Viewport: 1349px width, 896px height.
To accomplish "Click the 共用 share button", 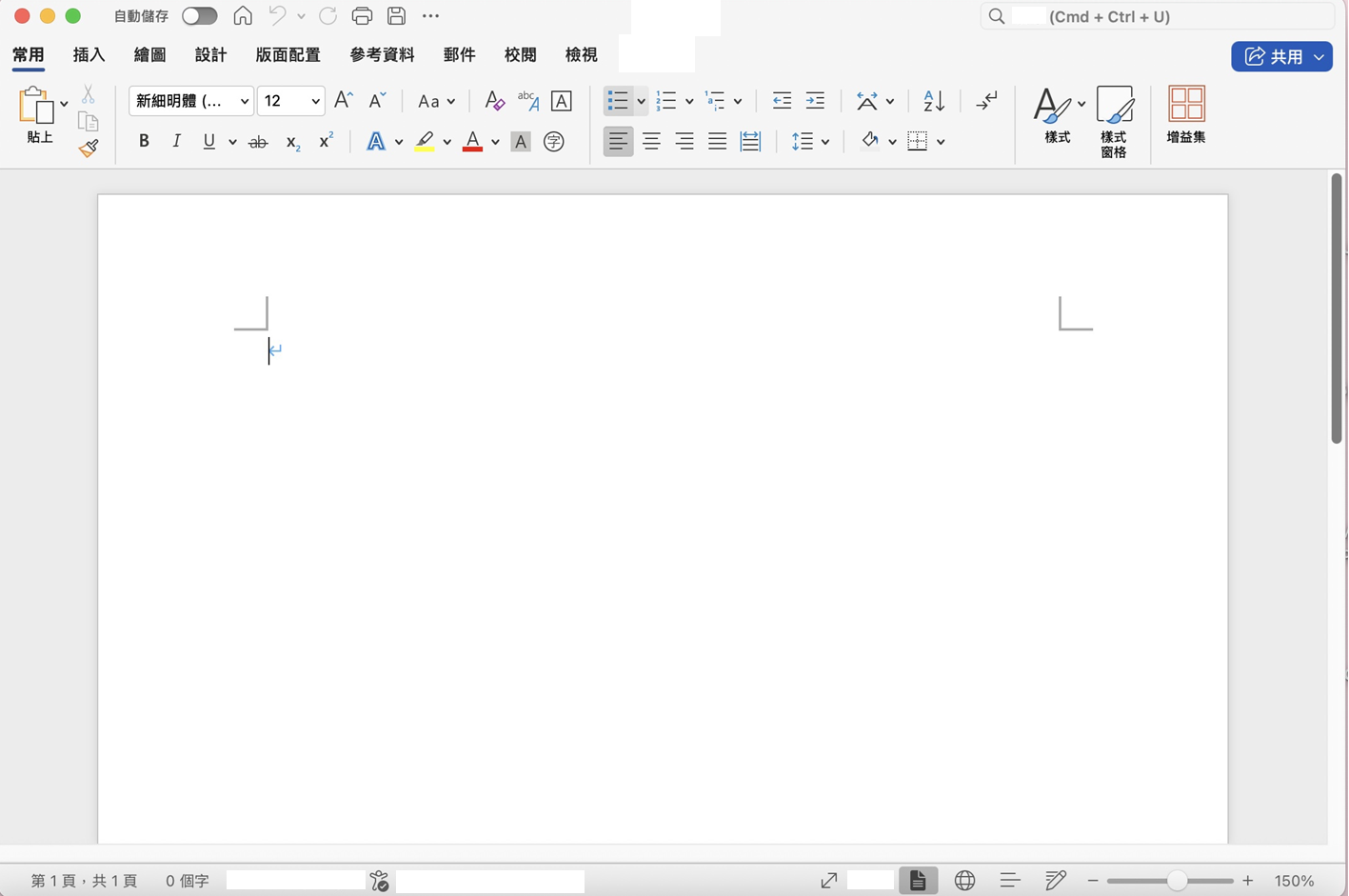I will click(1281, 56).
